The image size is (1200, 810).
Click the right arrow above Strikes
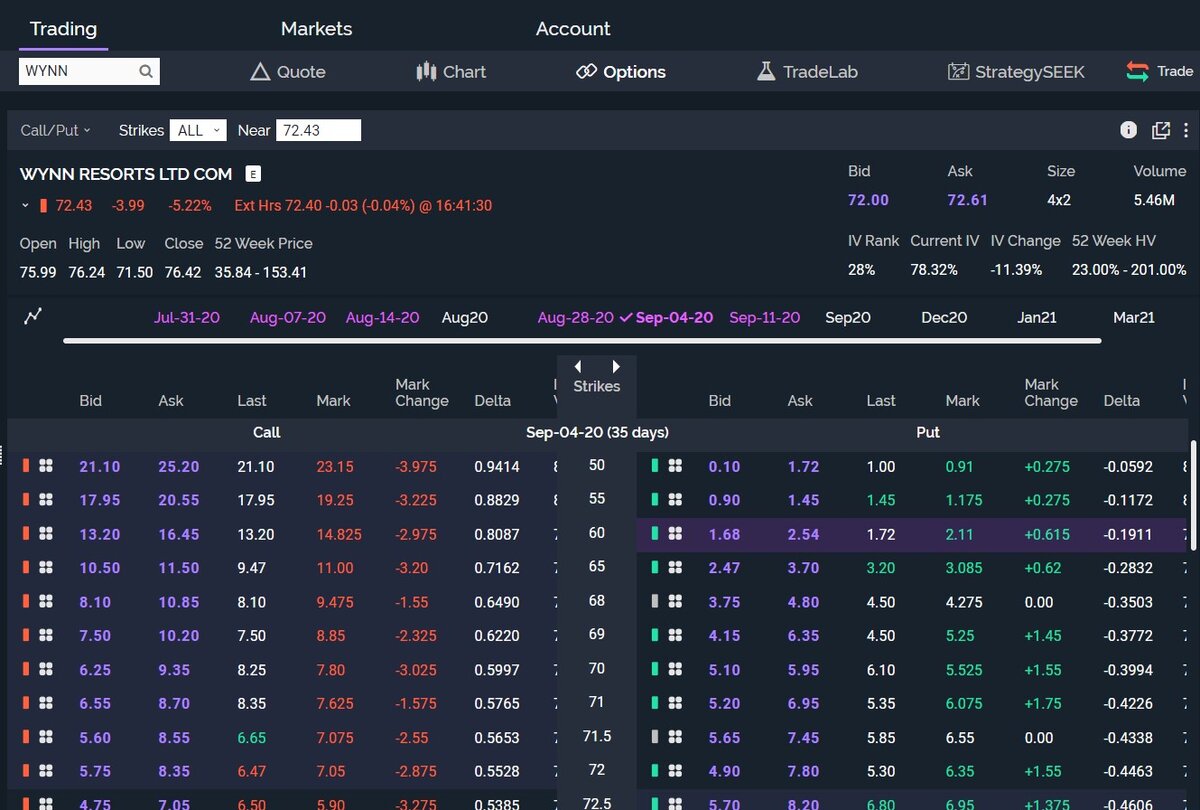tap(616, 367)
